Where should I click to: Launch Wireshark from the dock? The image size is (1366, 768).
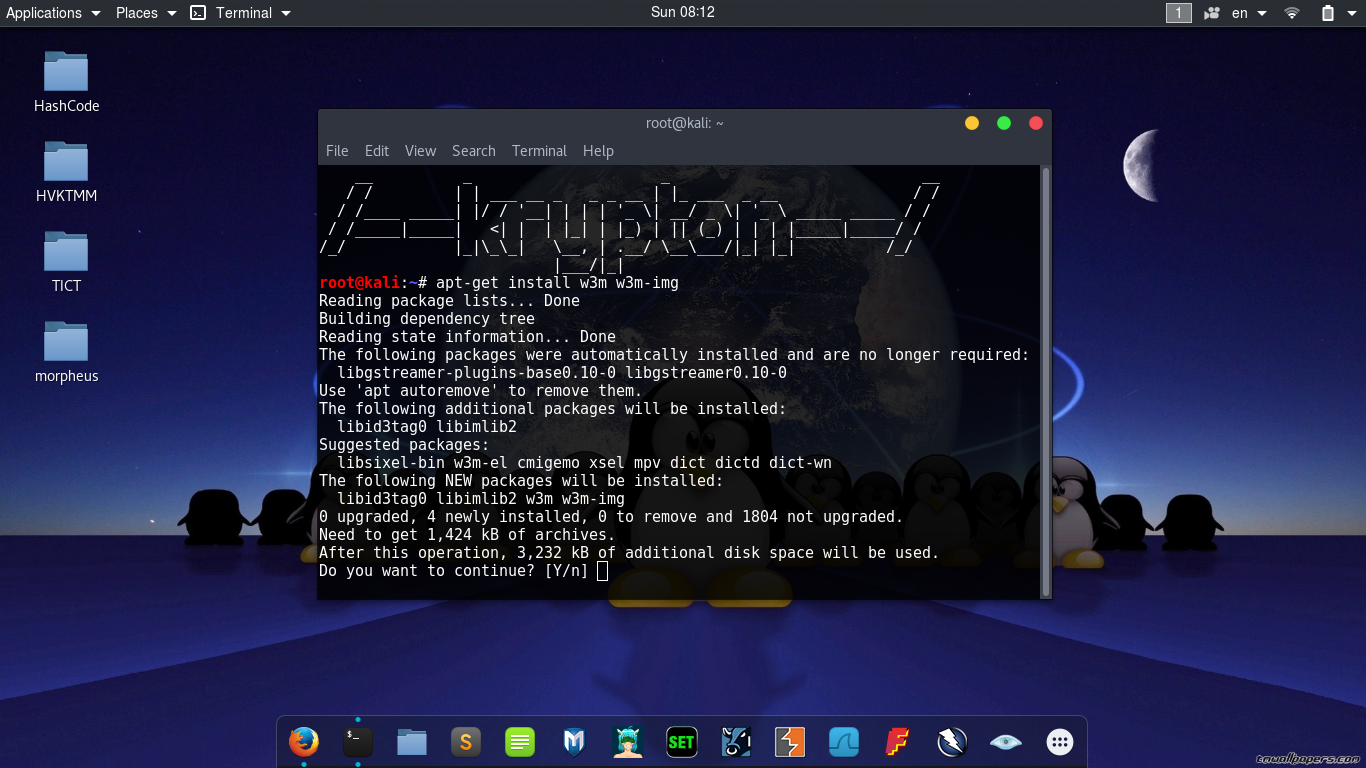844,742
